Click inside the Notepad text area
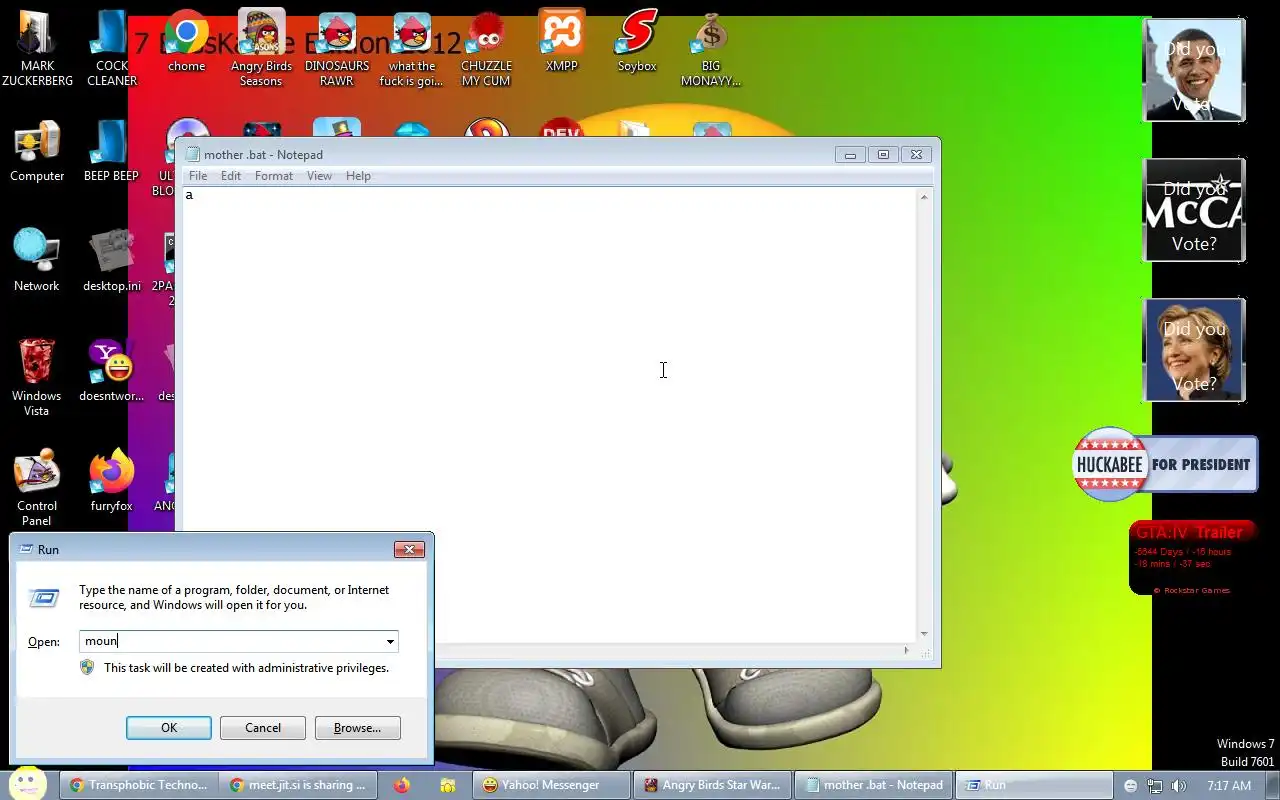1280x800 pixels. [x=548, y=414]
